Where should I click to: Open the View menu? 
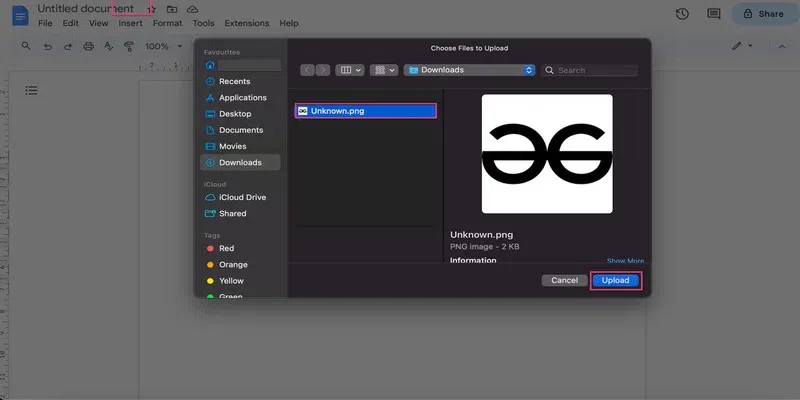tap(98, 23)
